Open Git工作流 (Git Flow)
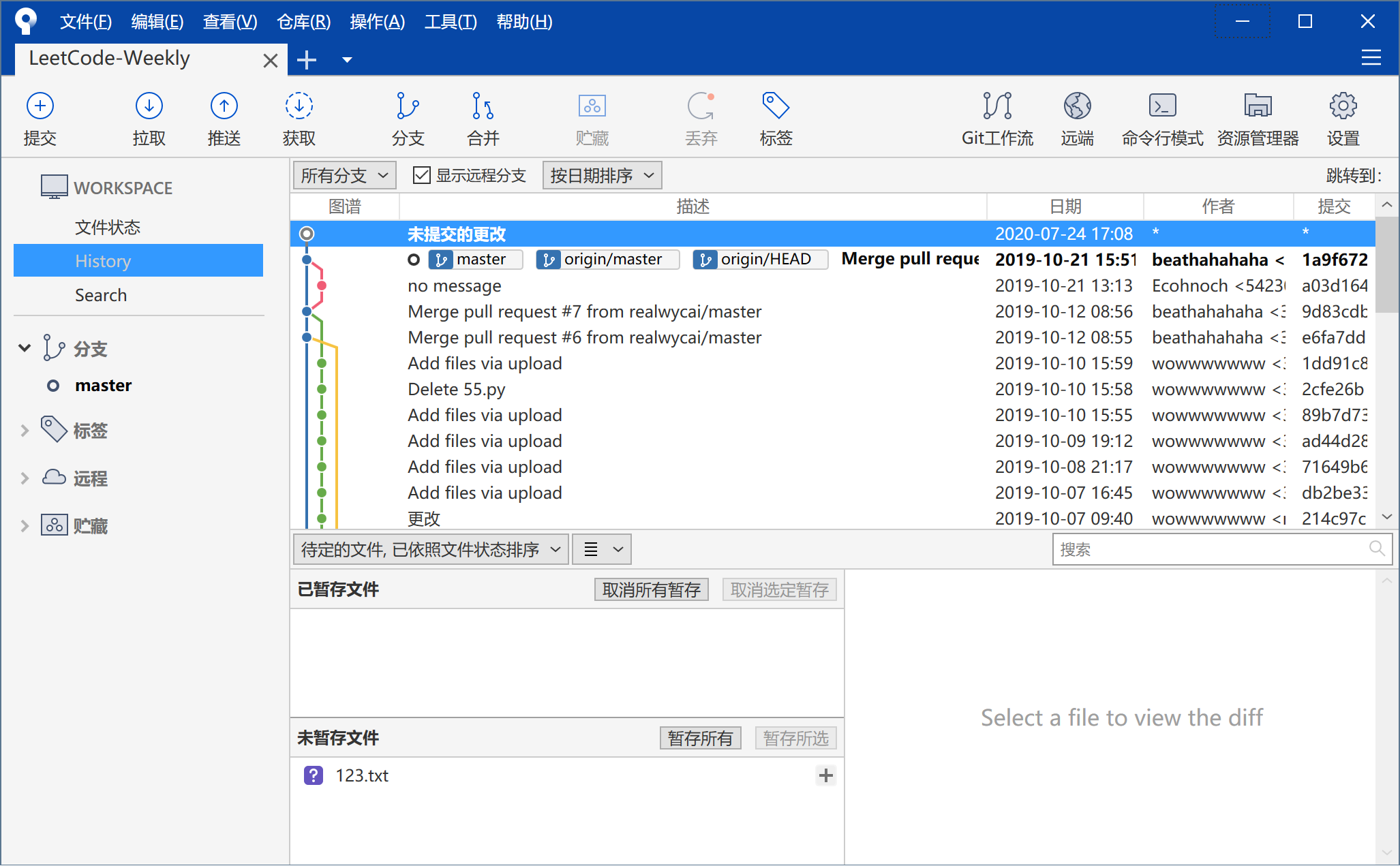1400x866 pixels. [x=997, y=119]
